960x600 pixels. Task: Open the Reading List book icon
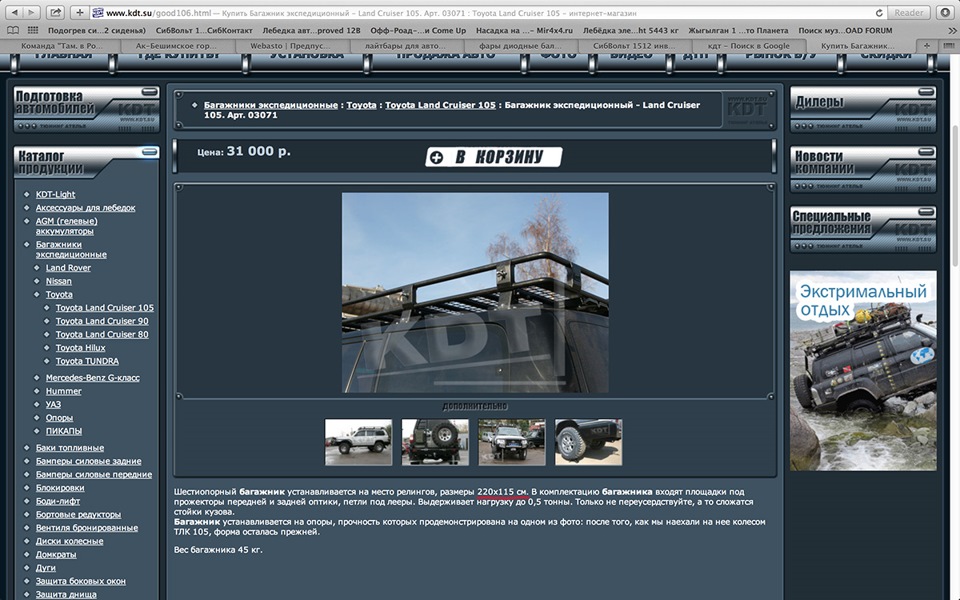click(x=13, y=30)
